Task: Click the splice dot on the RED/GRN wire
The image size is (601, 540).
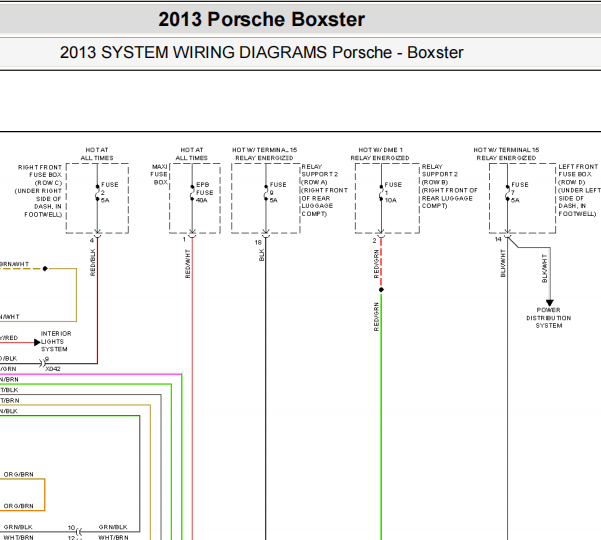Action: (x=381, y=290)
